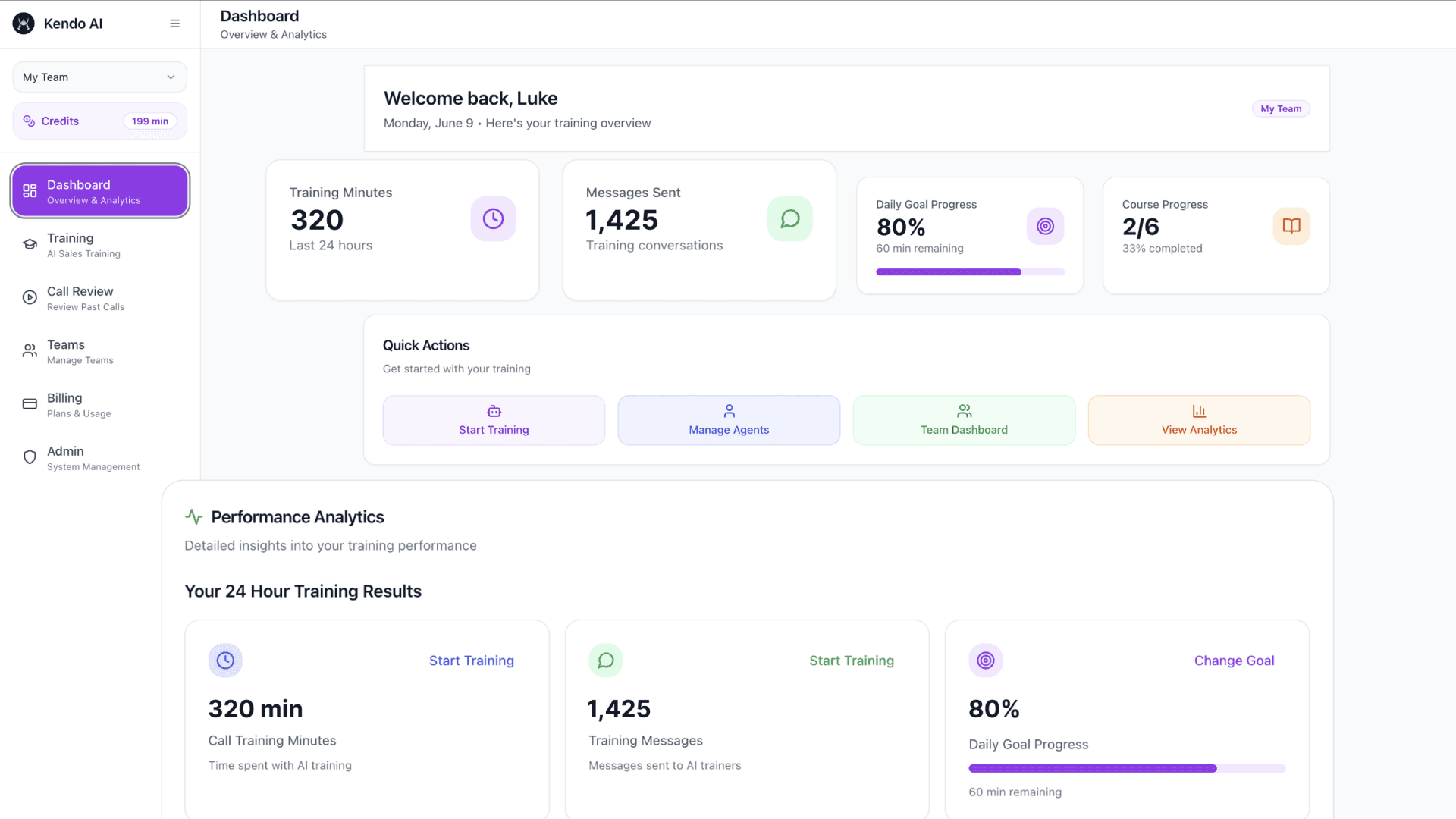The image size is (1456, 819).
Task: Click the Training Minutes clock icon
Action: coord(493,219)
